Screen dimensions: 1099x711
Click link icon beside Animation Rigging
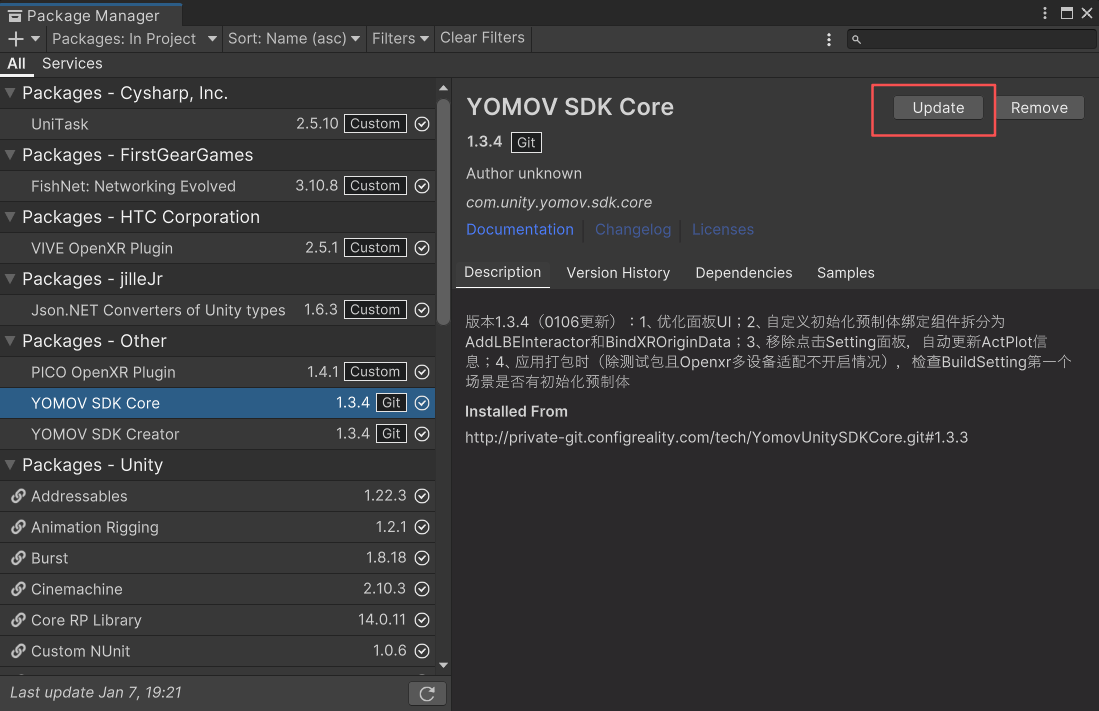tap(18, 527)
